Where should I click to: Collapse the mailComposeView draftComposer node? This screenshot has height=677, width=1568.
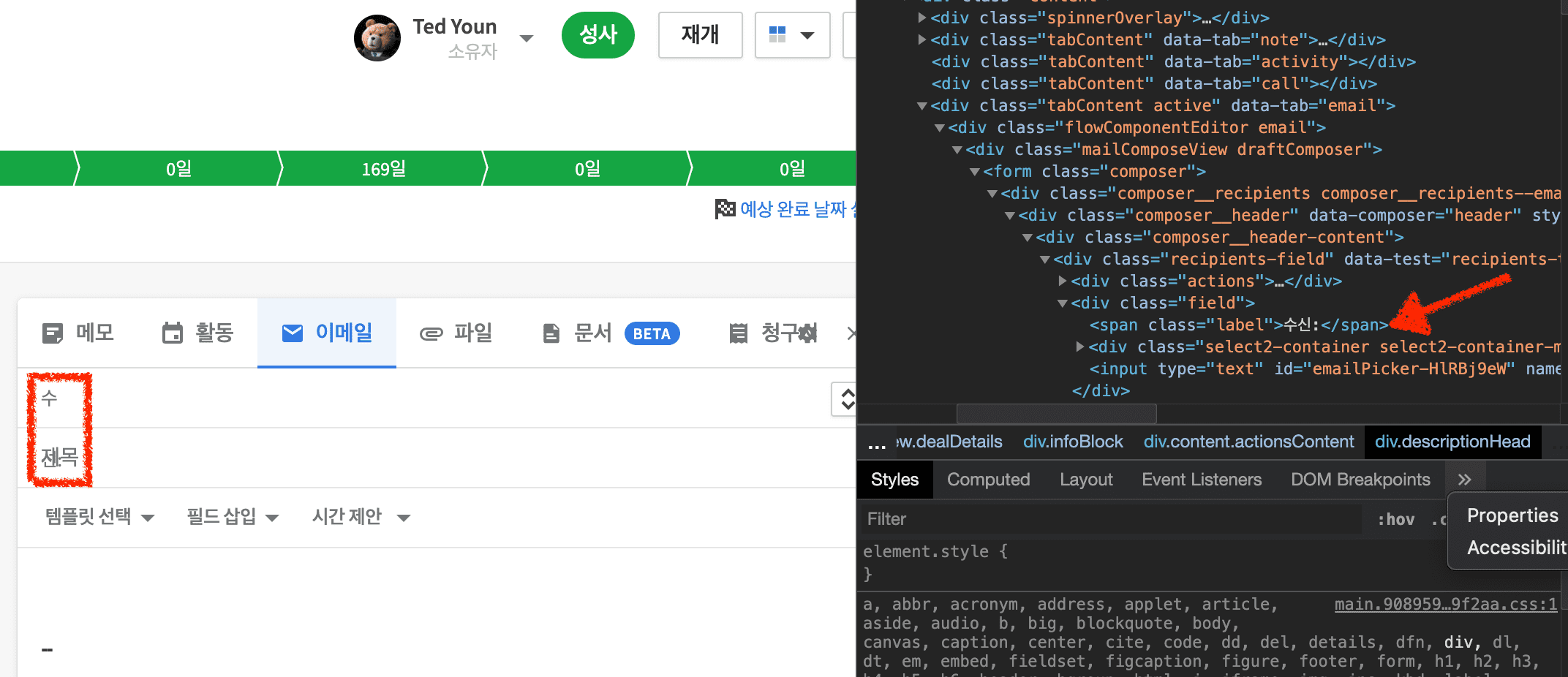[957, 150]
